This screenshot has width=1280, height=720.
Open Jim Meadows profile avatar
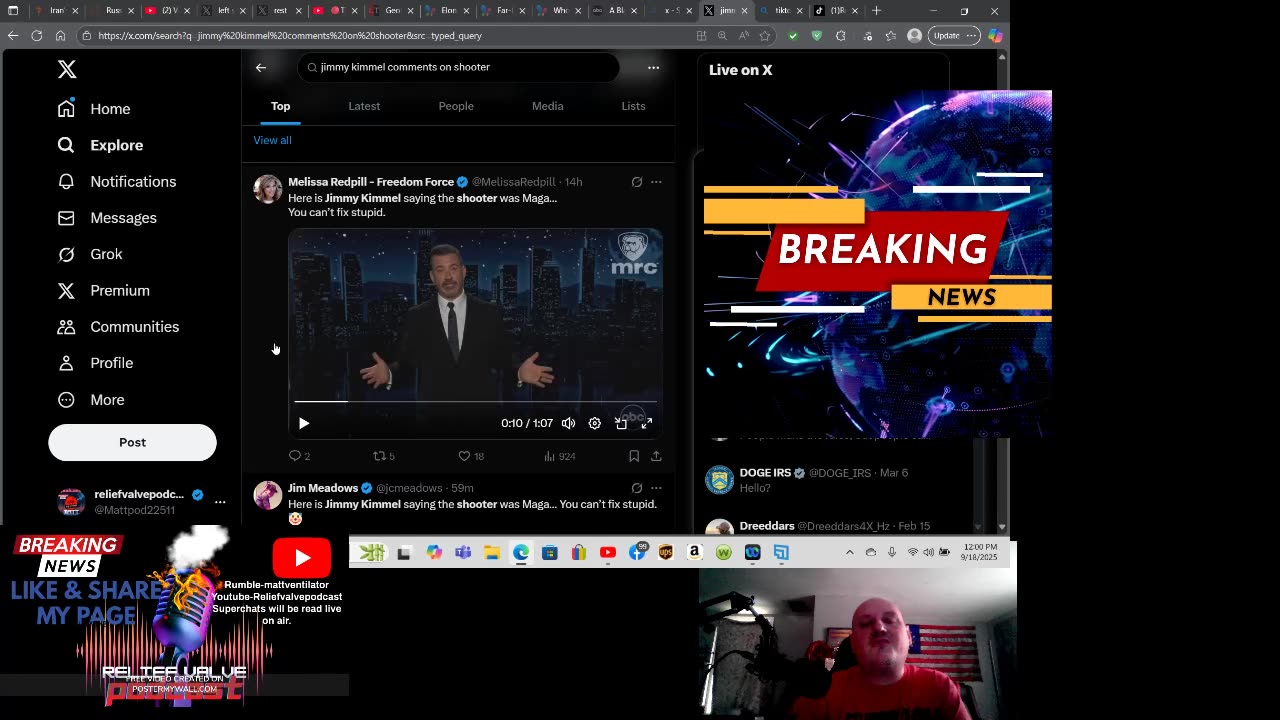tap(267, 495)
